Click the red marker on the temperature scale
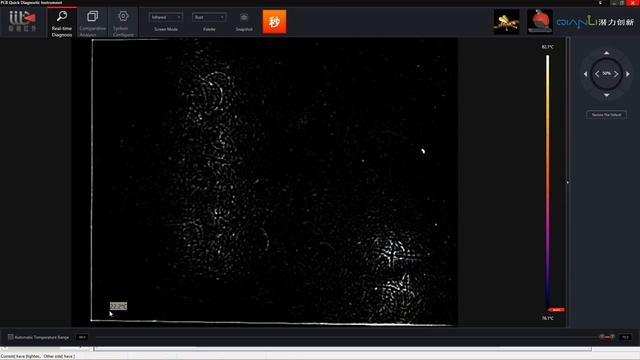Viewport: 640px width, 360px height. point(556,310)
